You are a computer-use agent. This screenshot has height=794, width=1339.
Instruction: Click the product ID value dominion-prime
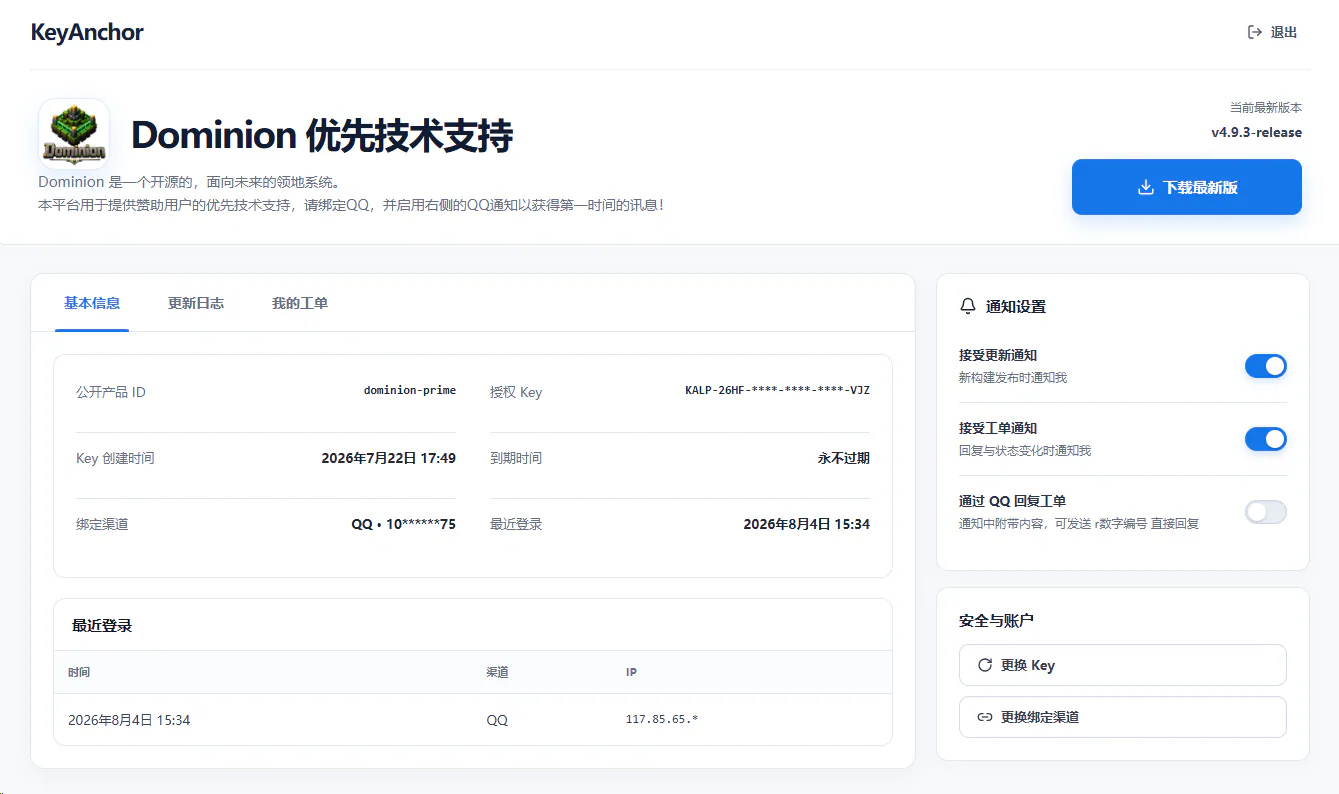point(410,390)
